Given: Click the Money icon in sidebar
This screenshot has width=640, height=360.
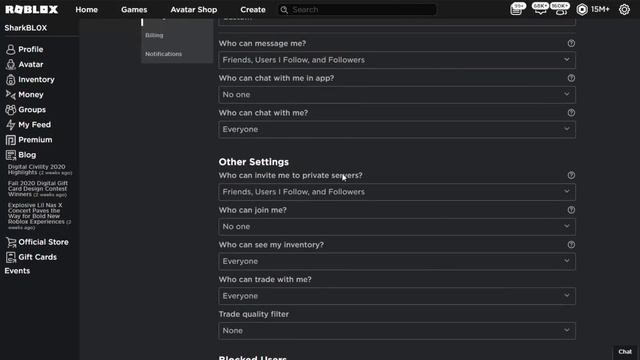Looking at the screenshot, I should click(x=11, y=95).
